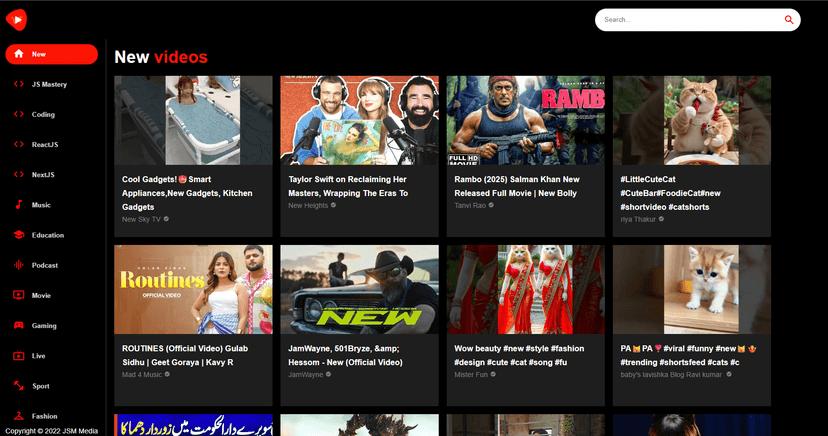
Task: Click the YouTube-style logo icon
Action: pyautogui.click(x=16, y=19)
